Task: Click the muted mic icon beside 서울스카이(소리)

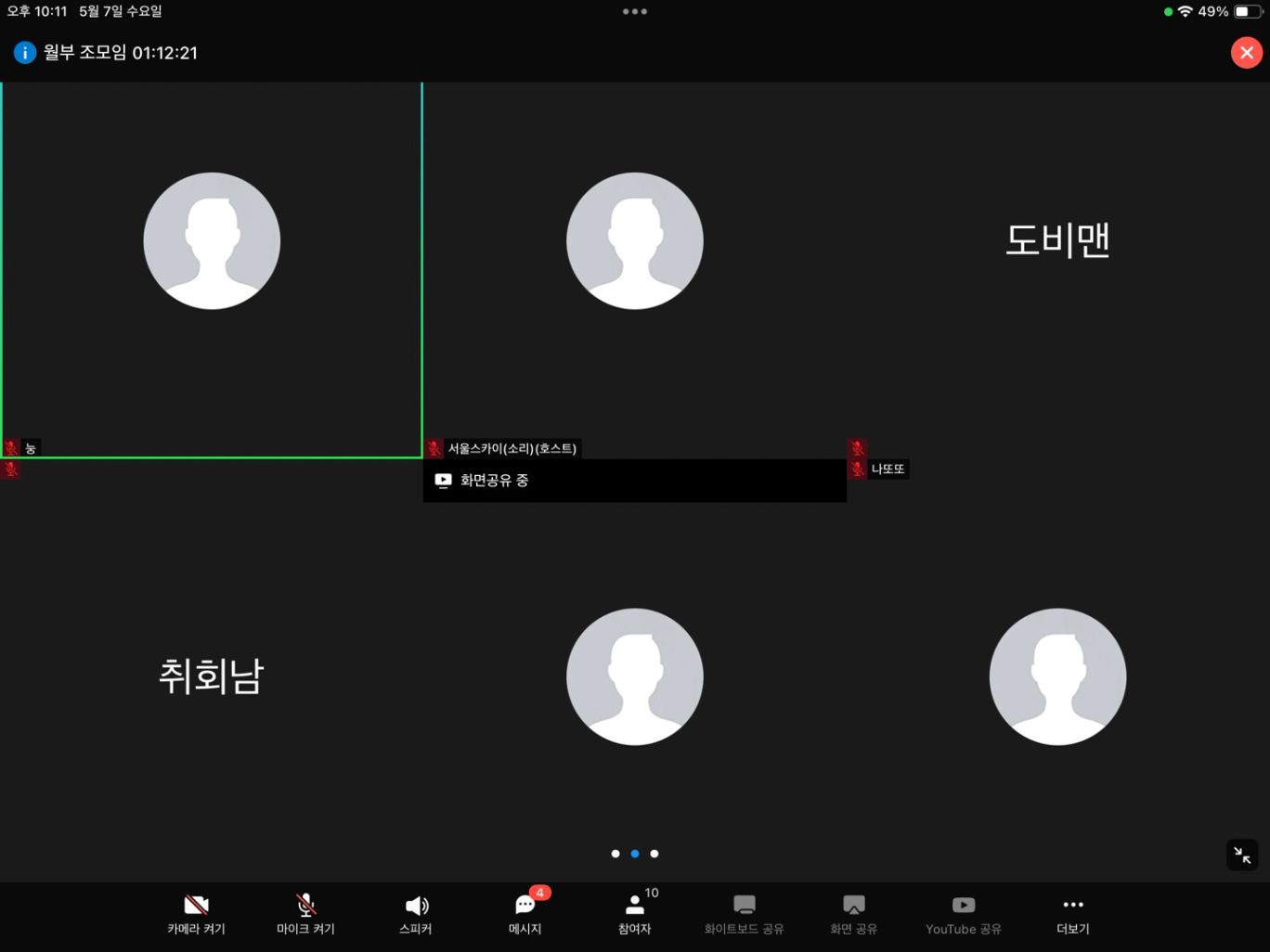Action: tap(434, 449)
